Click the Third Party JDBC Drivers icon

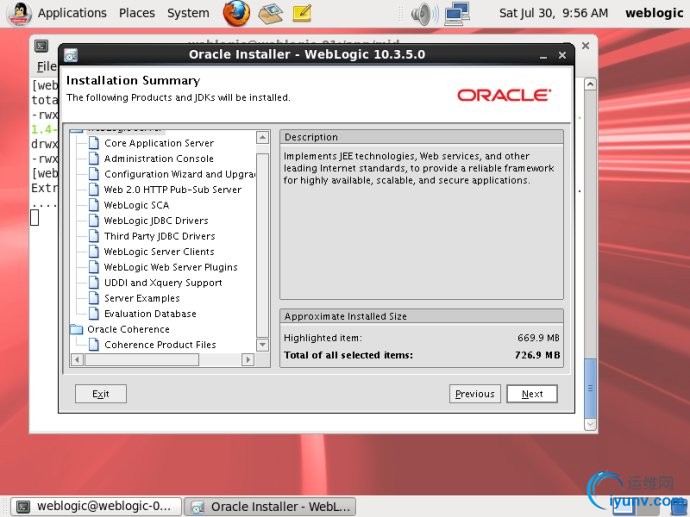coord(93,235)
